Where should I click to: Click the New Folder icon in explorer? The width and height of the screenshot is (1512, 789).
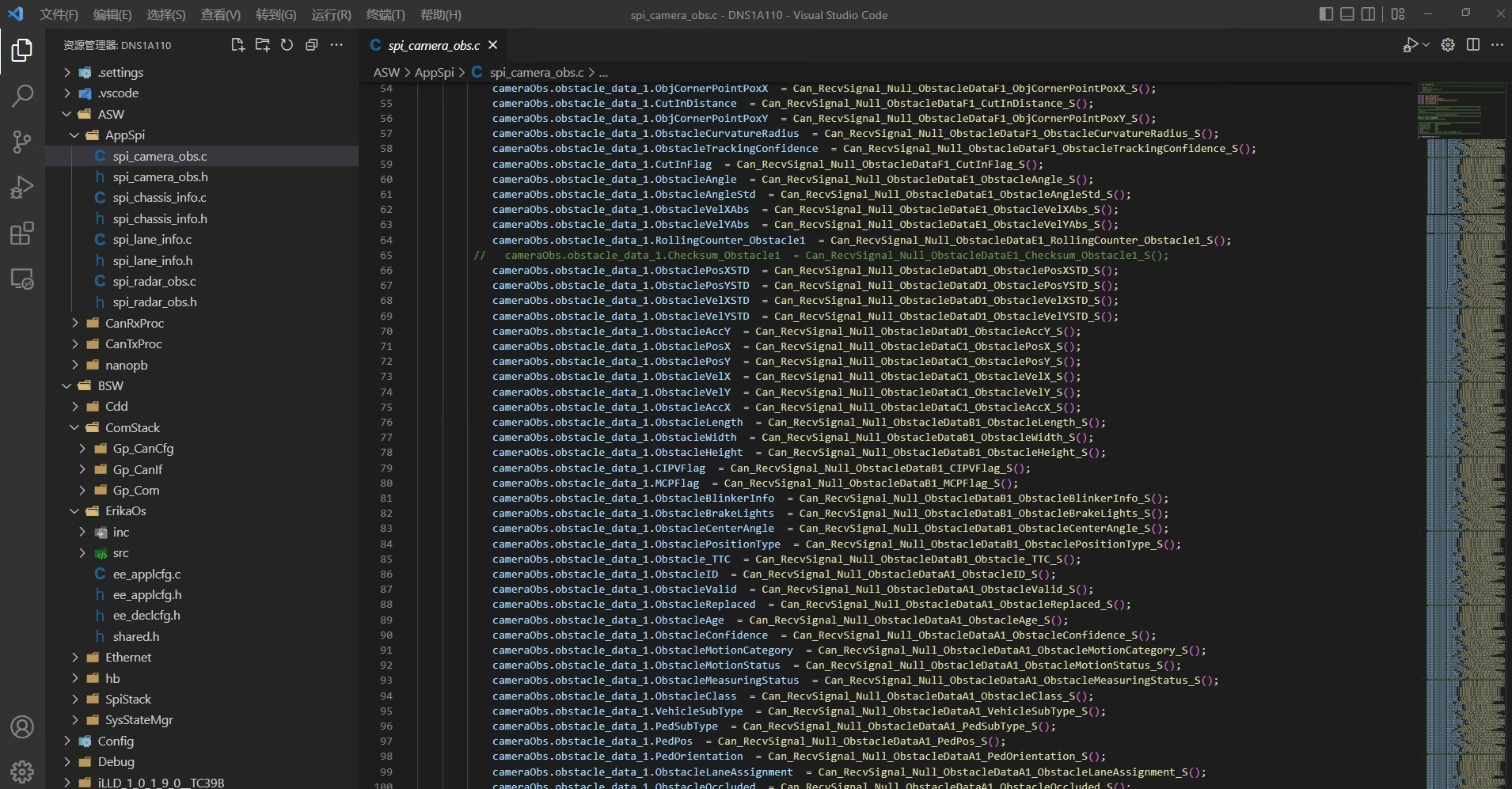pos(262,45)
